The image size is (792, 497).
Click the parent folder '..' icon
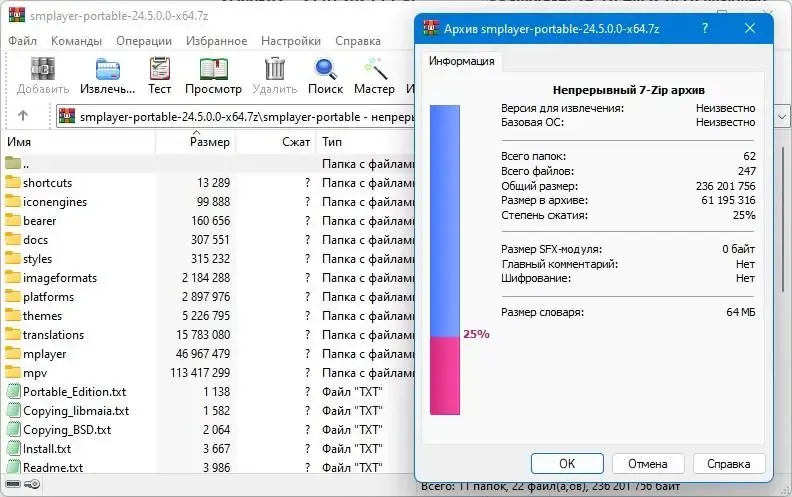pos(13,163)
